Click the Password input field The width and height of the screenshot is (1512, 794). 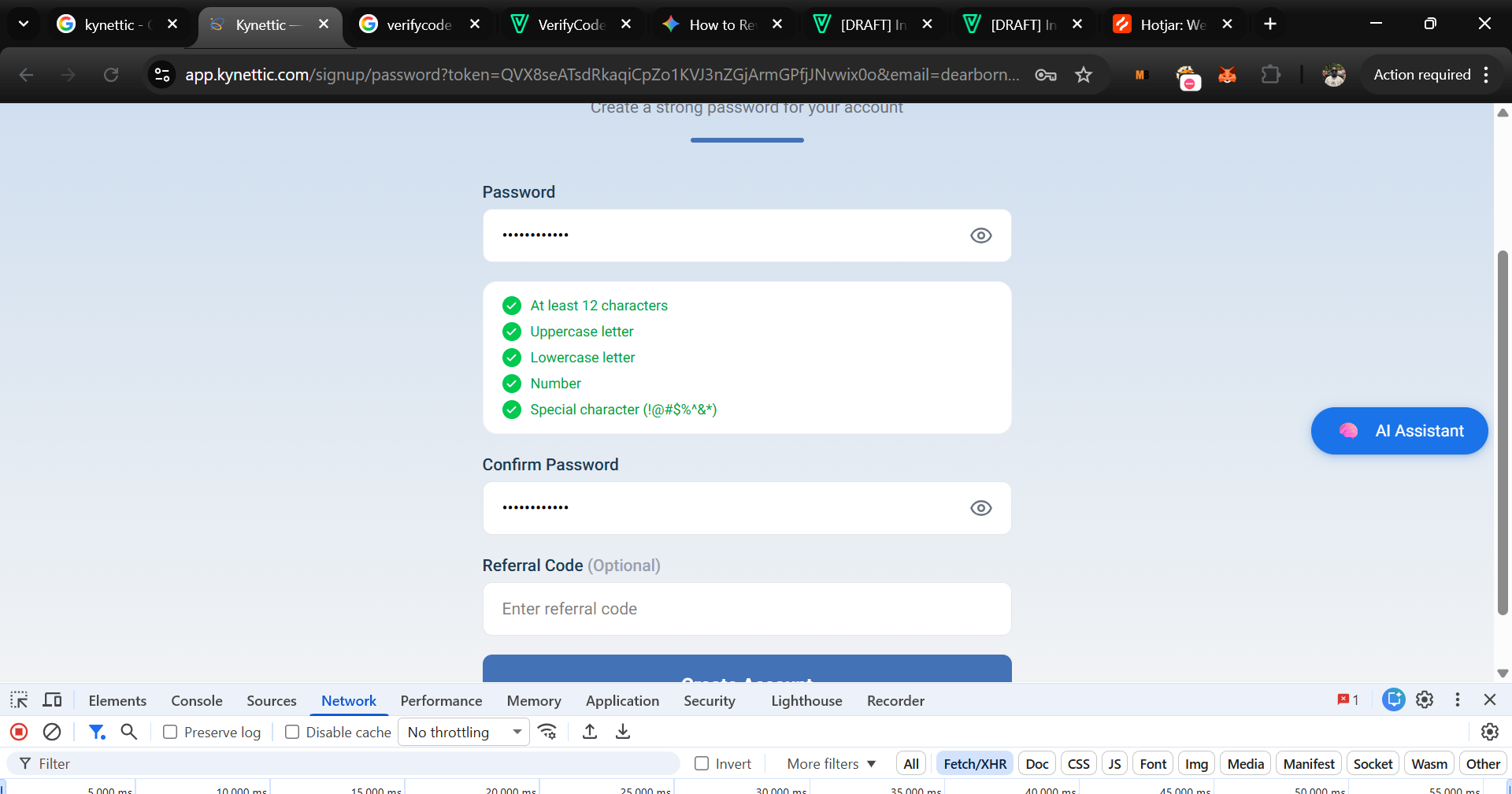pos(747,236)
